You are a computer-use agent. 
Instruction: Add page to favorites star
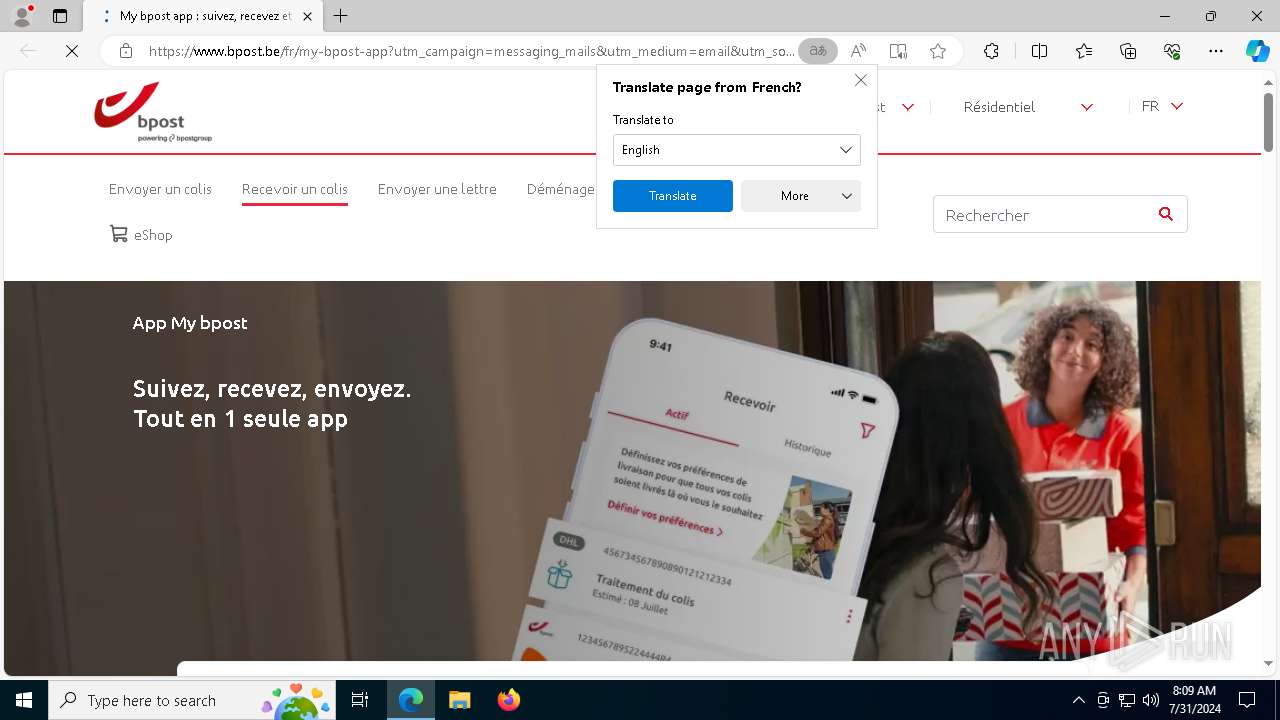[938, 51]
